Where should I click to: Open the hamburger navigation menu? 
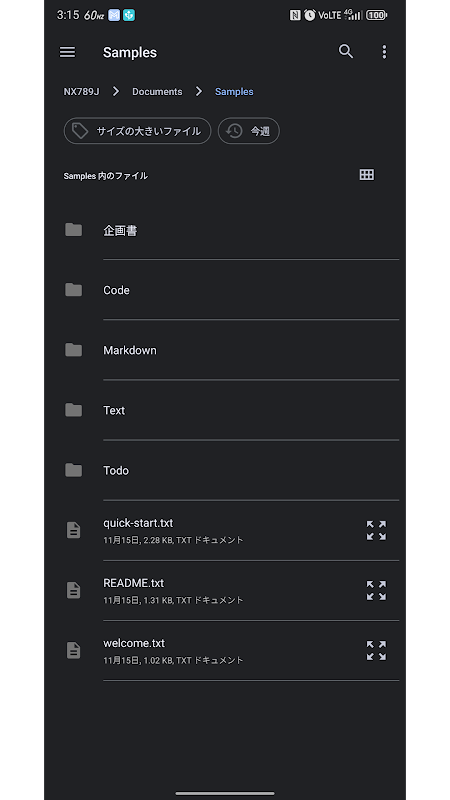pyautogui.click(x=67, y=52)
